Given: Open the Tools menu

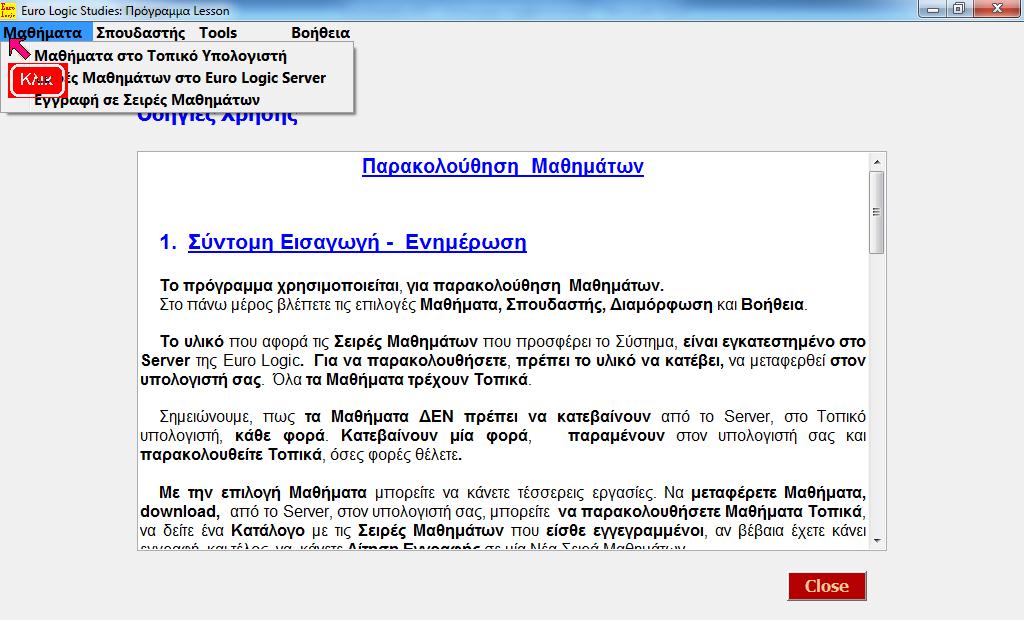Looking at the screenshot, I should click(217, 33).
